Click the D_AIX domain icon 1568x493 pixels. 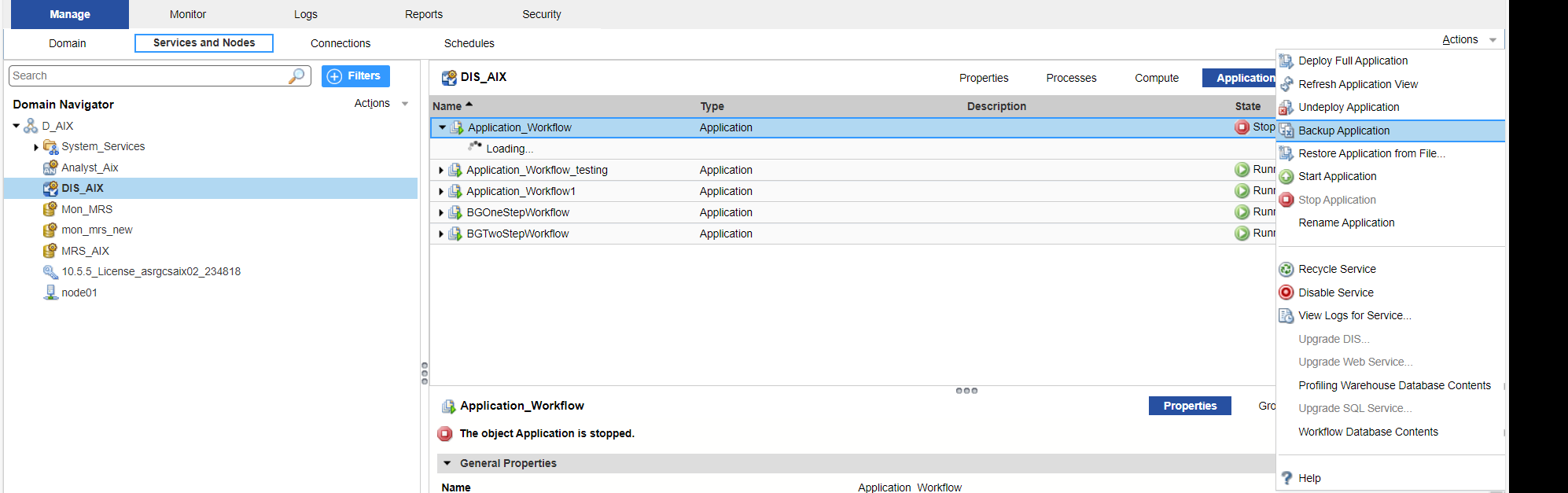(31, 126)
